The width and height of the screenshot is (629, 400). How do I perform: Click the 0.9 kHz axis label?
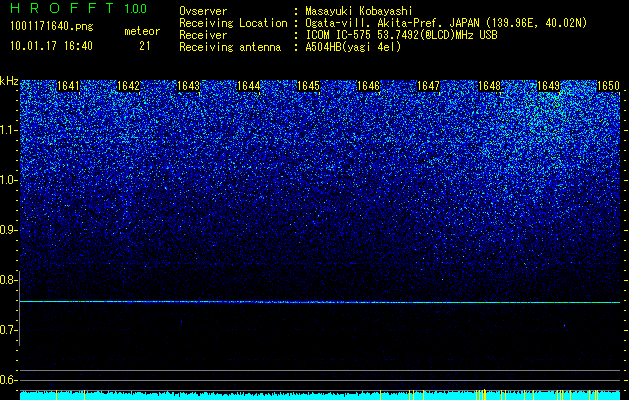[x=8, y=230]
